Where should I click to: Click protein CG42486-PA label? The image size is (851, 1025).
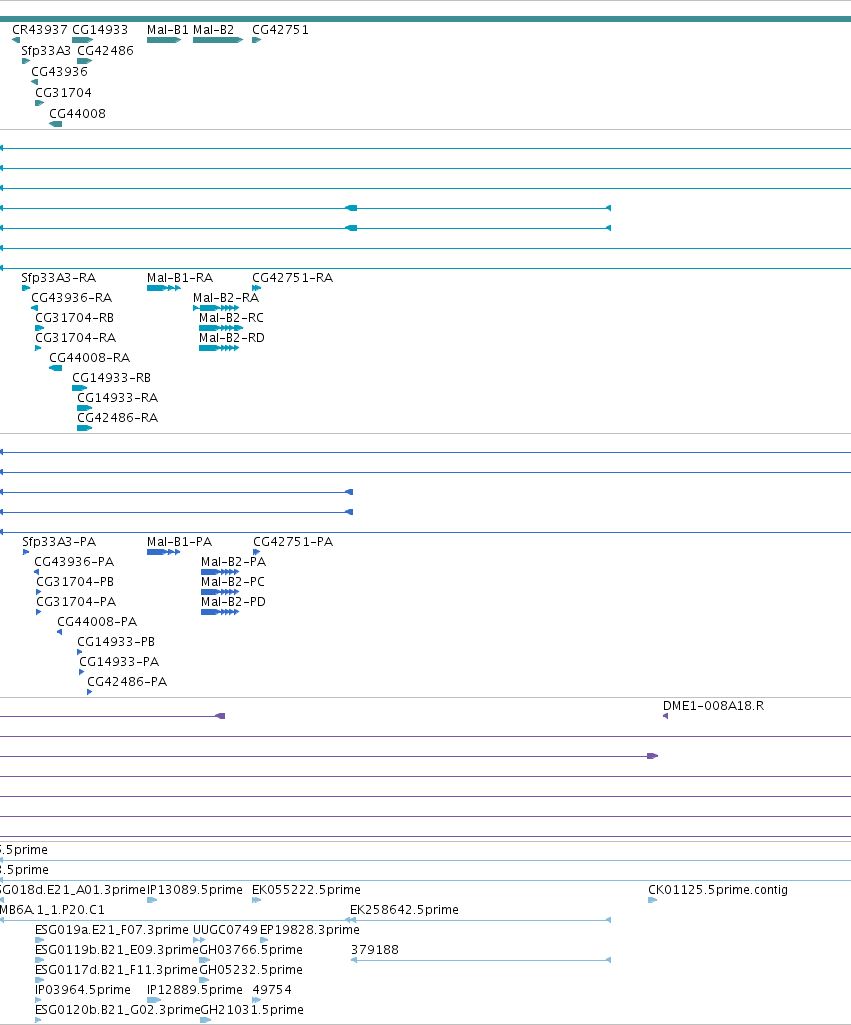coord(127,682)
